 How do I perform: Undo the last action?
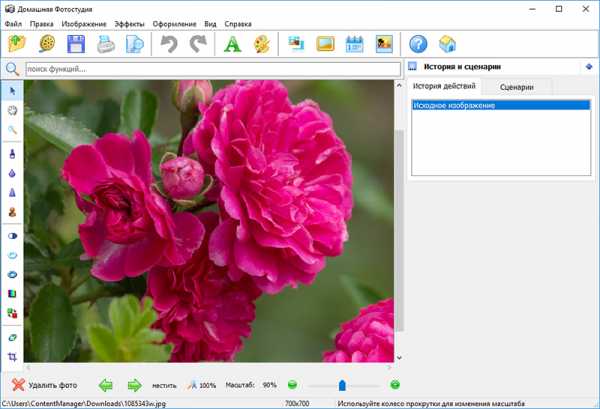(168, 44)
